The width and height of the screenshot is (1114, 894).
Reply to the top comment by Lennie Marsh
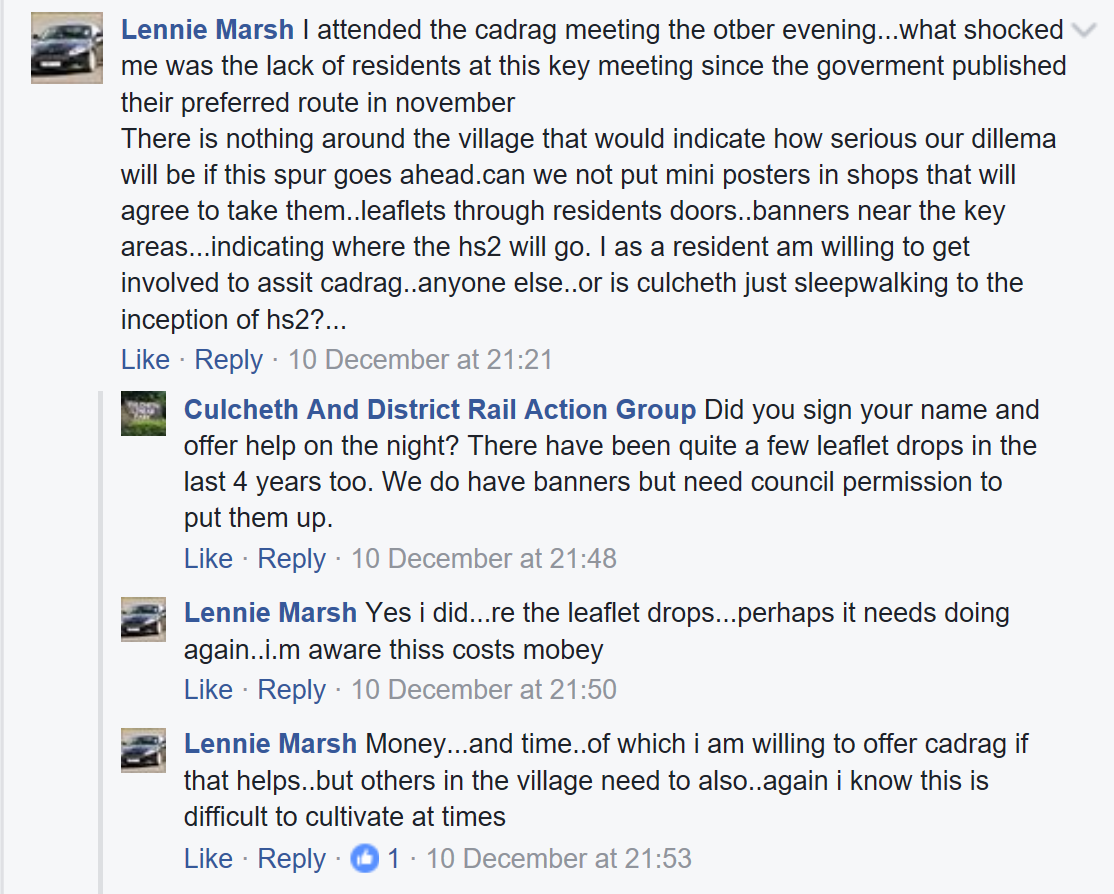(228, 360)
